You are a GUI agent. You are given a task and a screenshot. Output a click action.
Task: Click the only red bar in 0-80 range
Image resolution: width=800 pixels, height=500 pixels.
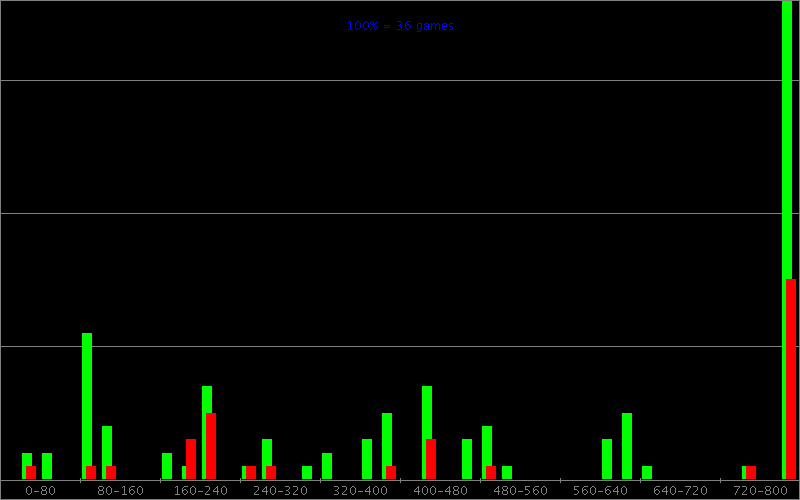coord(31,472)
